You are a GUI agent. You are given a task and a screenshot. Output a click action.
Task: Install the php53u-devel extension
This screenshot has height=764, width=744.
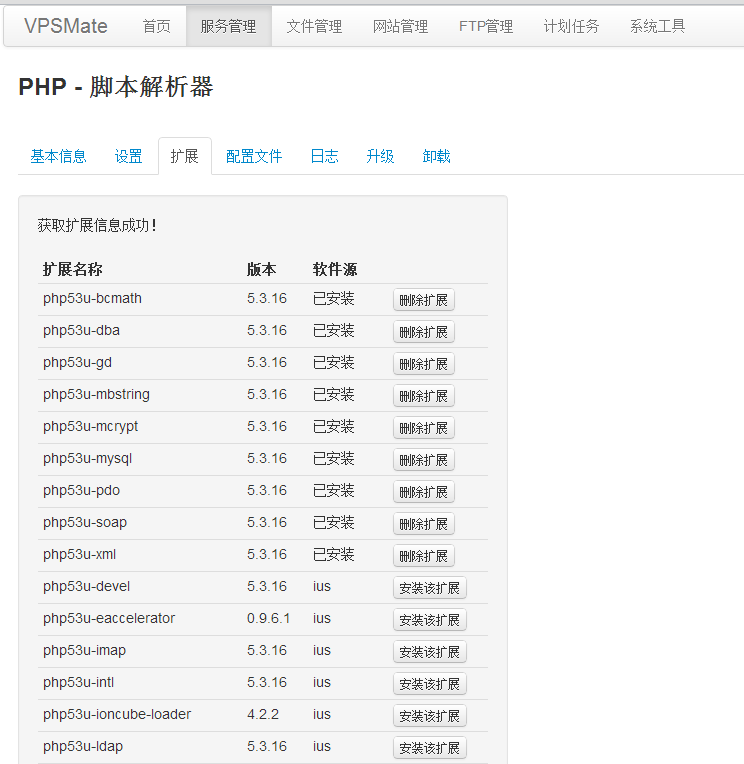429,588
